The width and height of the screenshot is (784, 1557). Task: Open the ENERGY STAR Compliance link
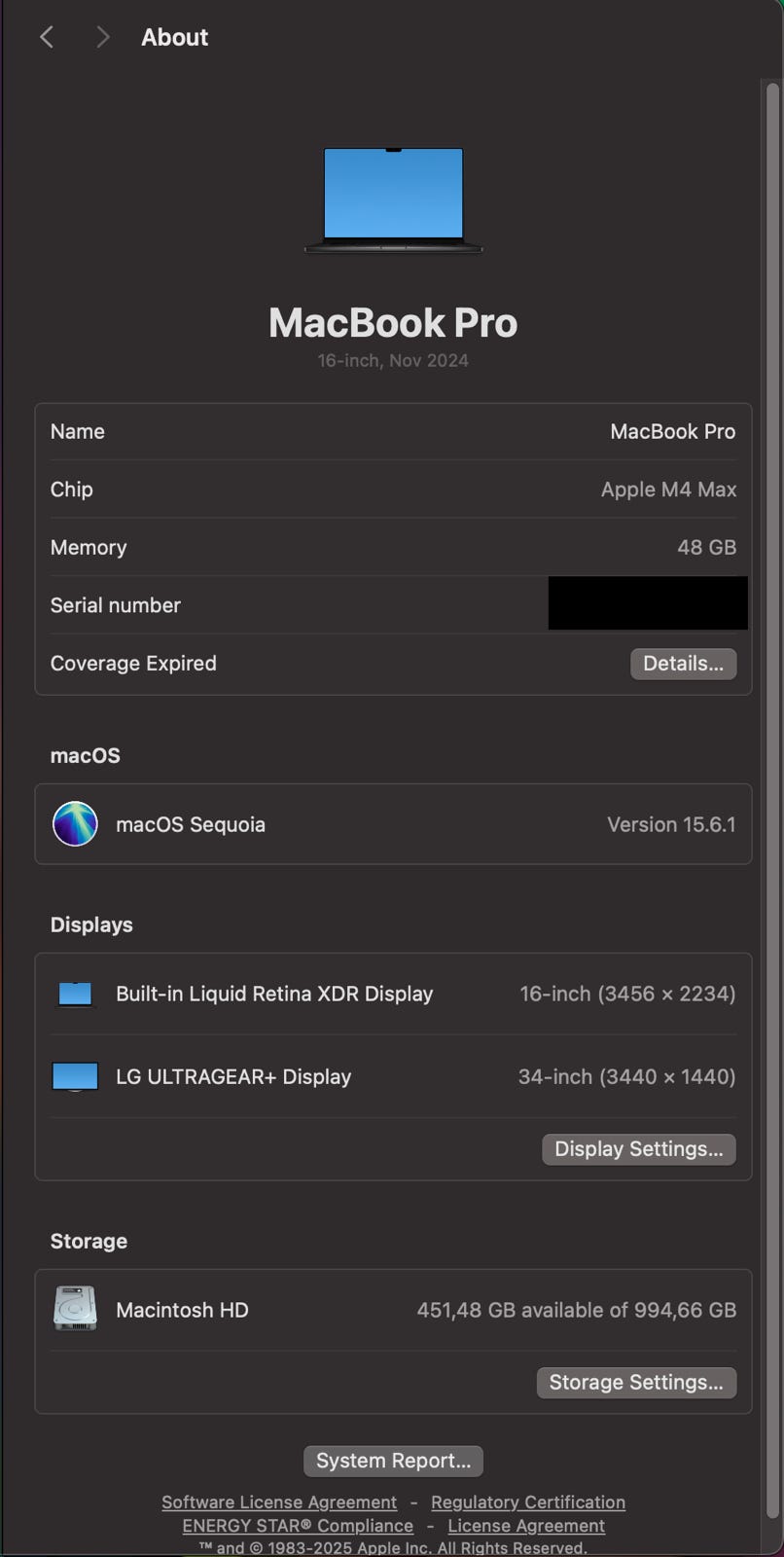click(x=298, y=1526)
